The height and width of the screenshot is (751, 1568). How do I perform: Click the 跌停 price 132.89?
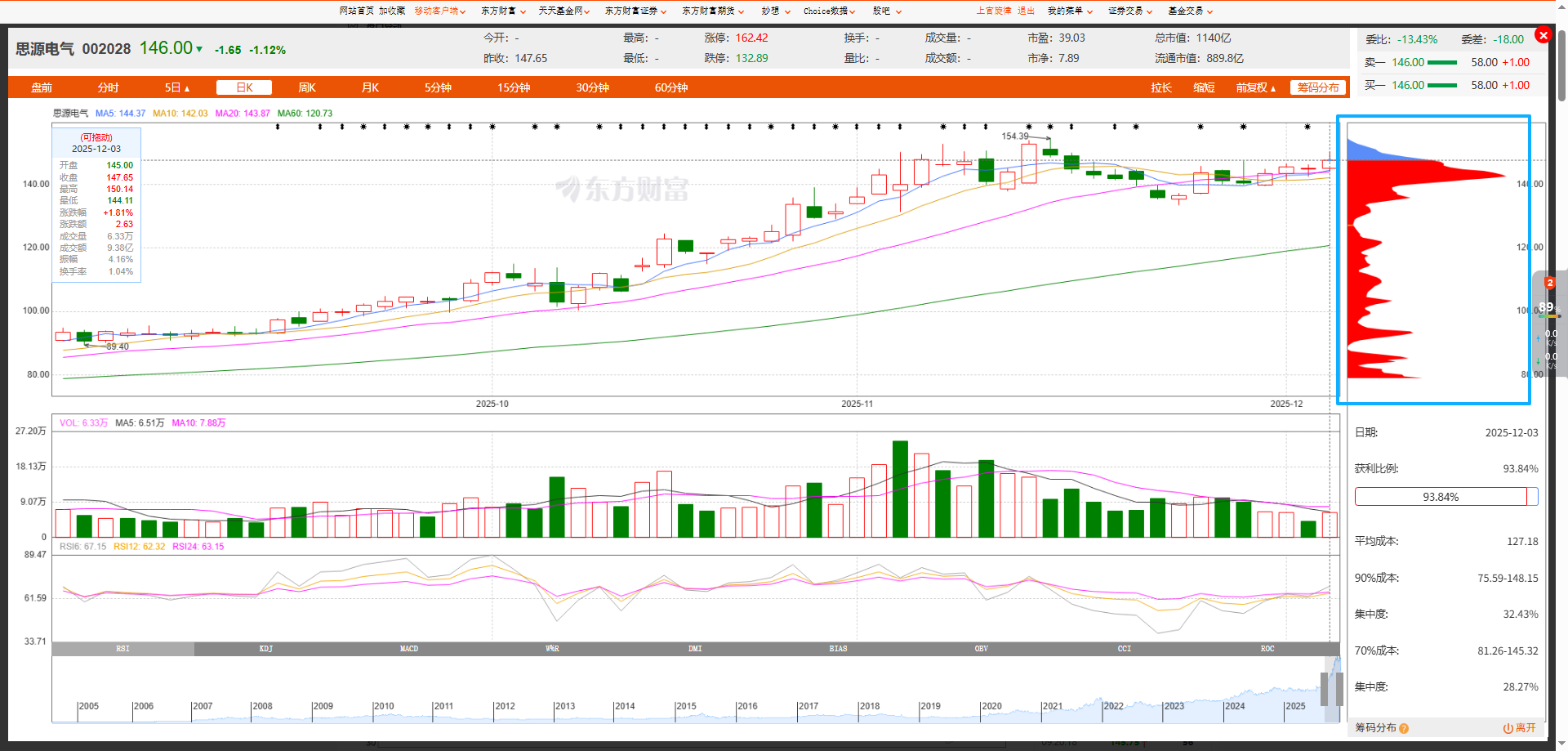click(751, 58)
